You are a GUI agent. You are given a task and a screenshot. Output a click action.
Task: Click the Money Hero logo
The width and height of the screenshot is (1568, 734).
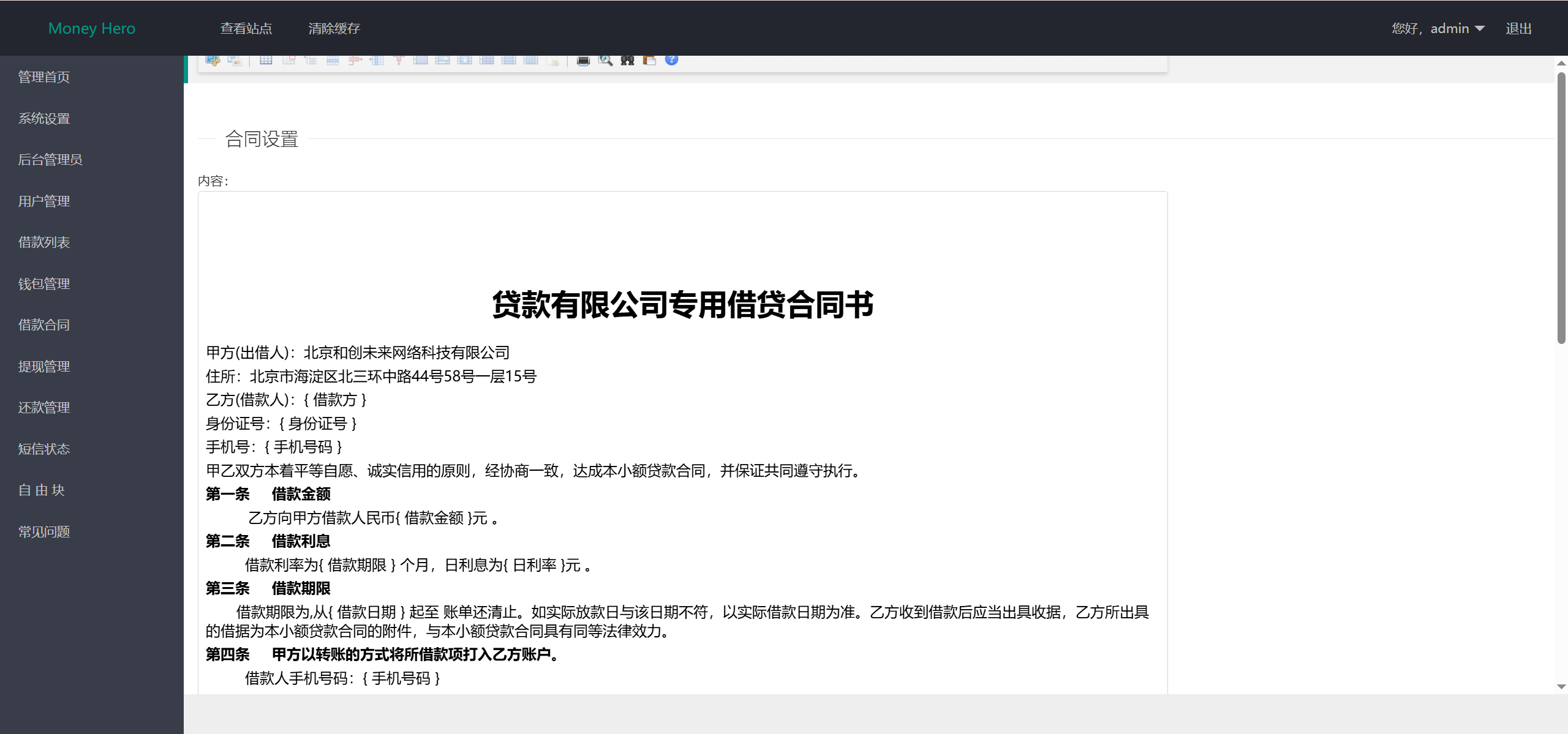coord(92,28)
